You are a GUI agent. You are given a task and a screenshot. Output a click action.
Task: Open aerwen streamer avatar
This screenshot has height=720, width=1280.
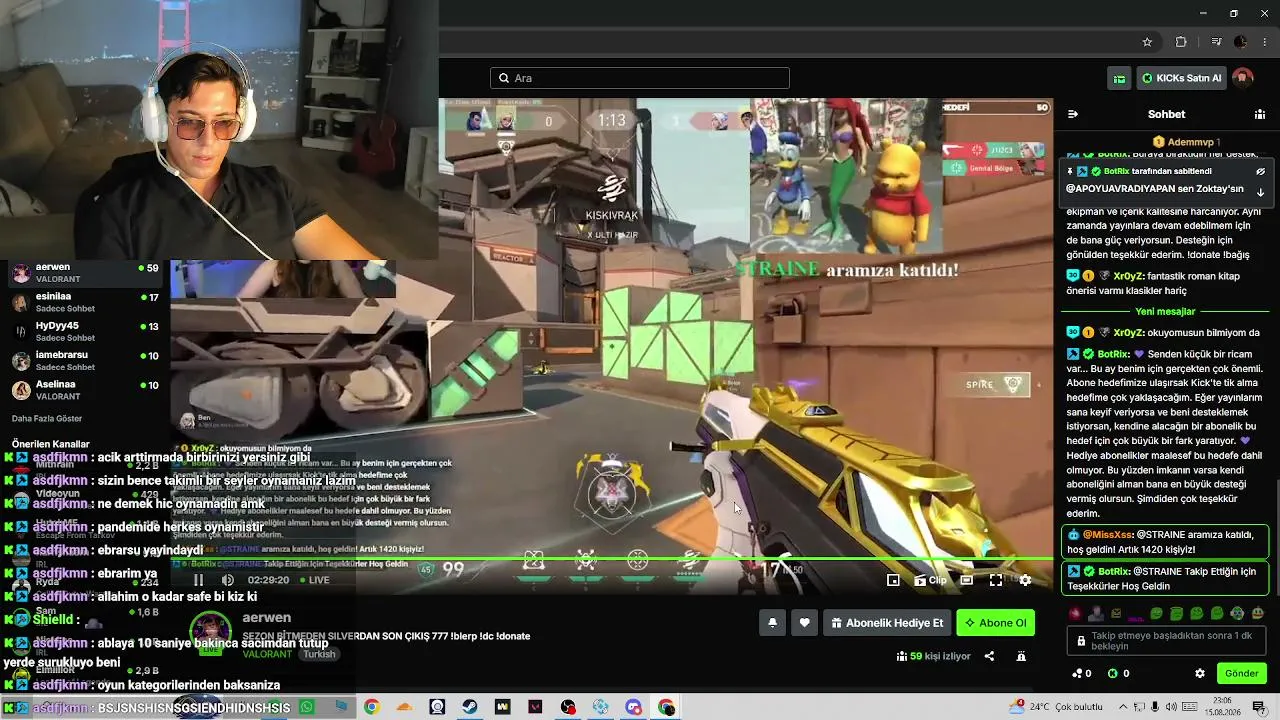(210, 634)
